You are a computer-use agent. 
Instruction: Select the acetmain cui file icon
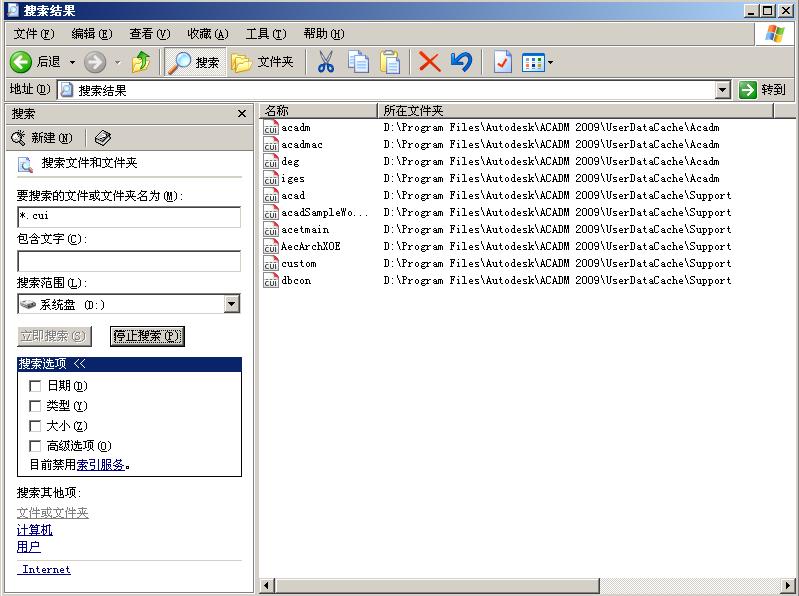271,230
